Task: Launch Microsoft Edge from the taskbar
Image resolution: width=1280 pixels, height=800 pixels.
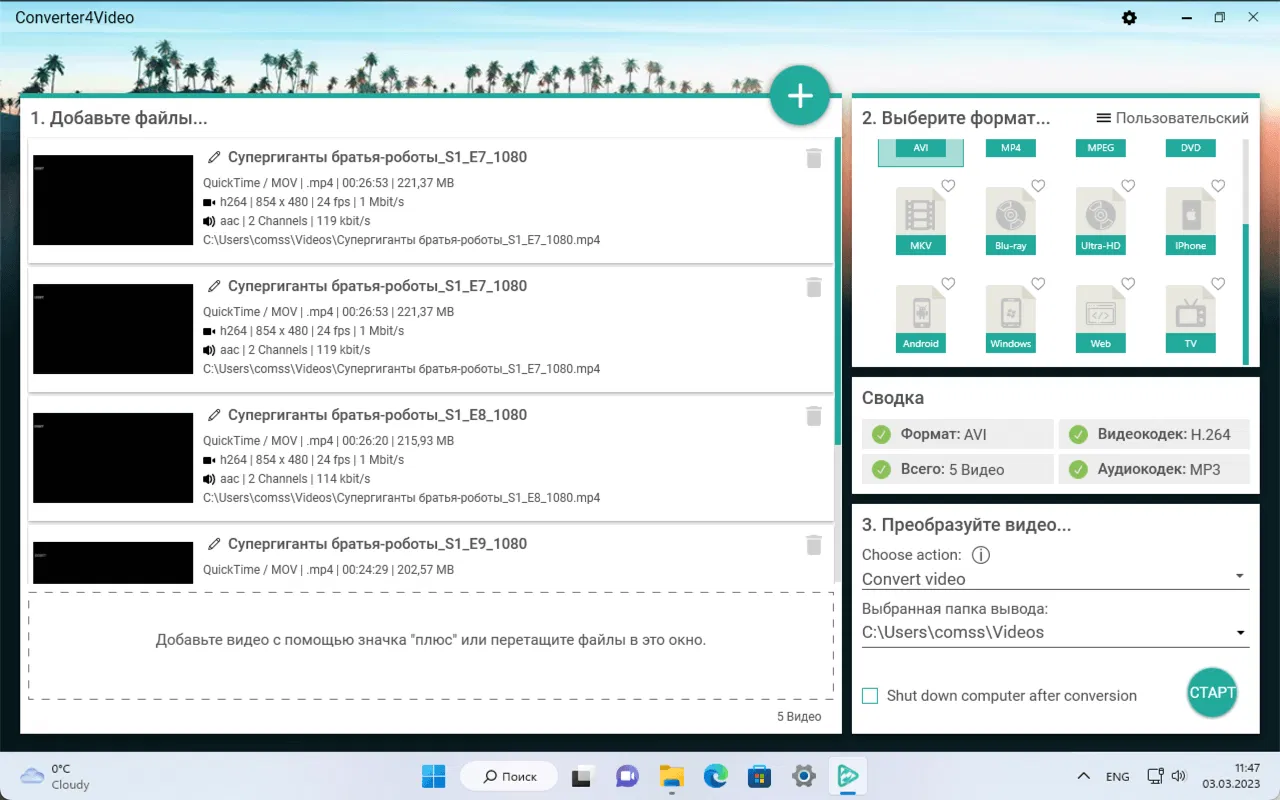Action: pos(715,776)
